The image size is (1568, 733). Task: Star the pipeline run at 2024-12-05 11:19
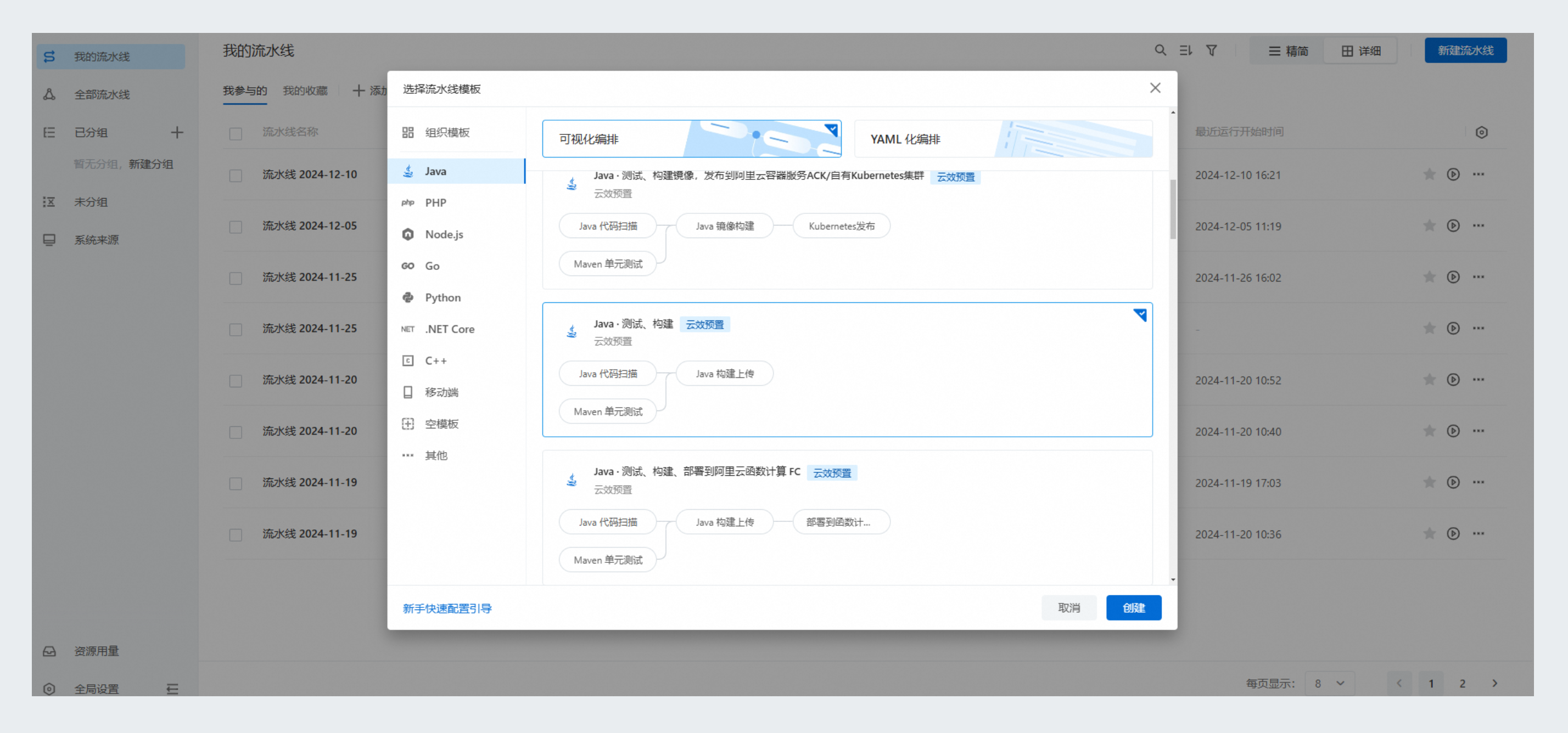tap(1429, 225)
